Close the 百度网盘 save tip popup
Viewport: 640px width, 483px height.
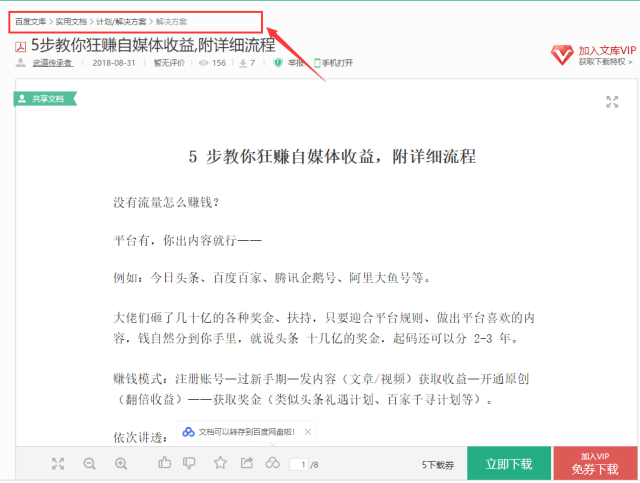pos(308,432)
